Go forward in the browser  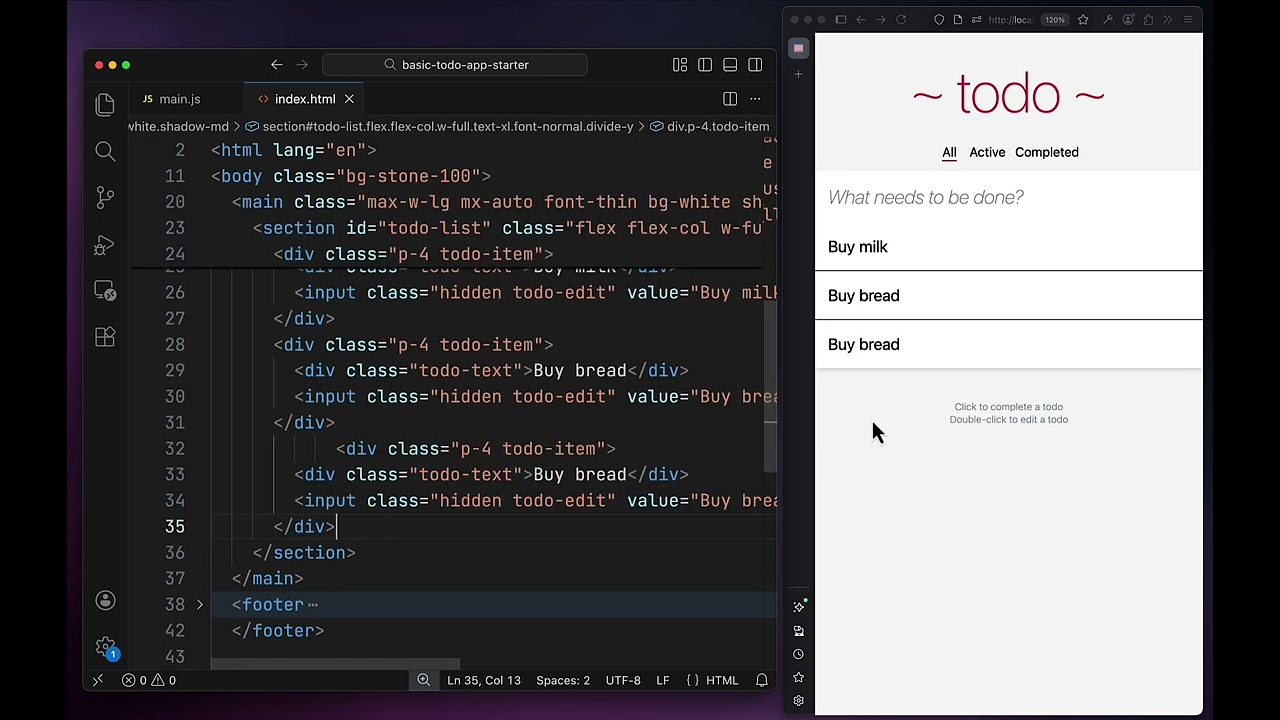pyautogui.click(x=881, y=20)
